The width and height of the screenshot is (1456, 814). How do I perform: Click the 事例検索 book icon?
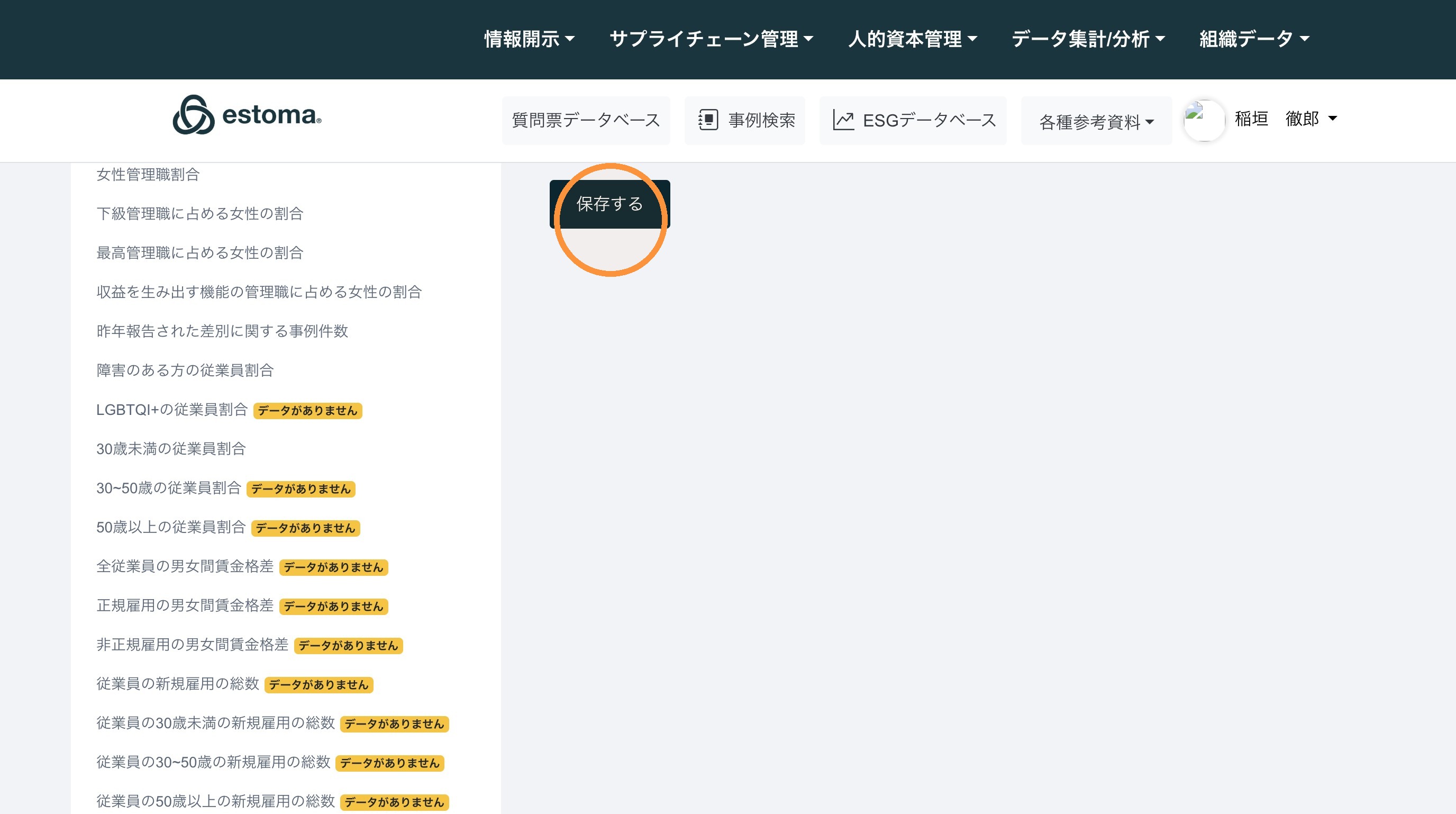click(708, 120)
